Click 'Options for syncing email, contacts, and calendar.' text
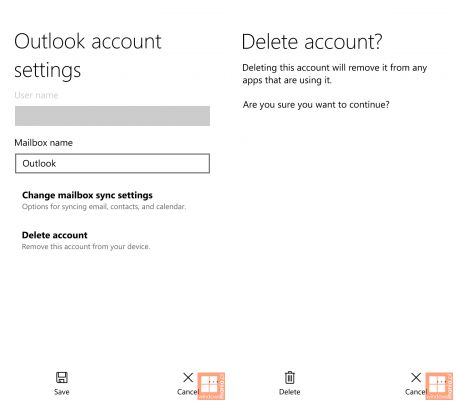Viewport: 457px width, 405px height. pos(104,207)
